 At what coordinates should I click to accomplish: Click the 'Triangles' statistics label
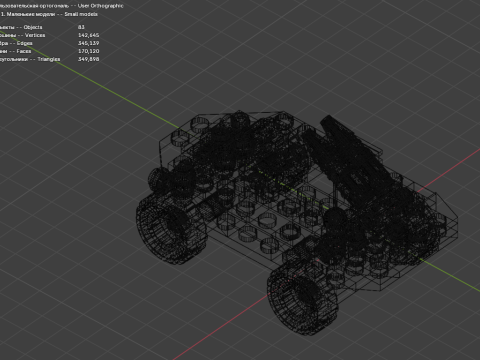click(x=49, y=59)
